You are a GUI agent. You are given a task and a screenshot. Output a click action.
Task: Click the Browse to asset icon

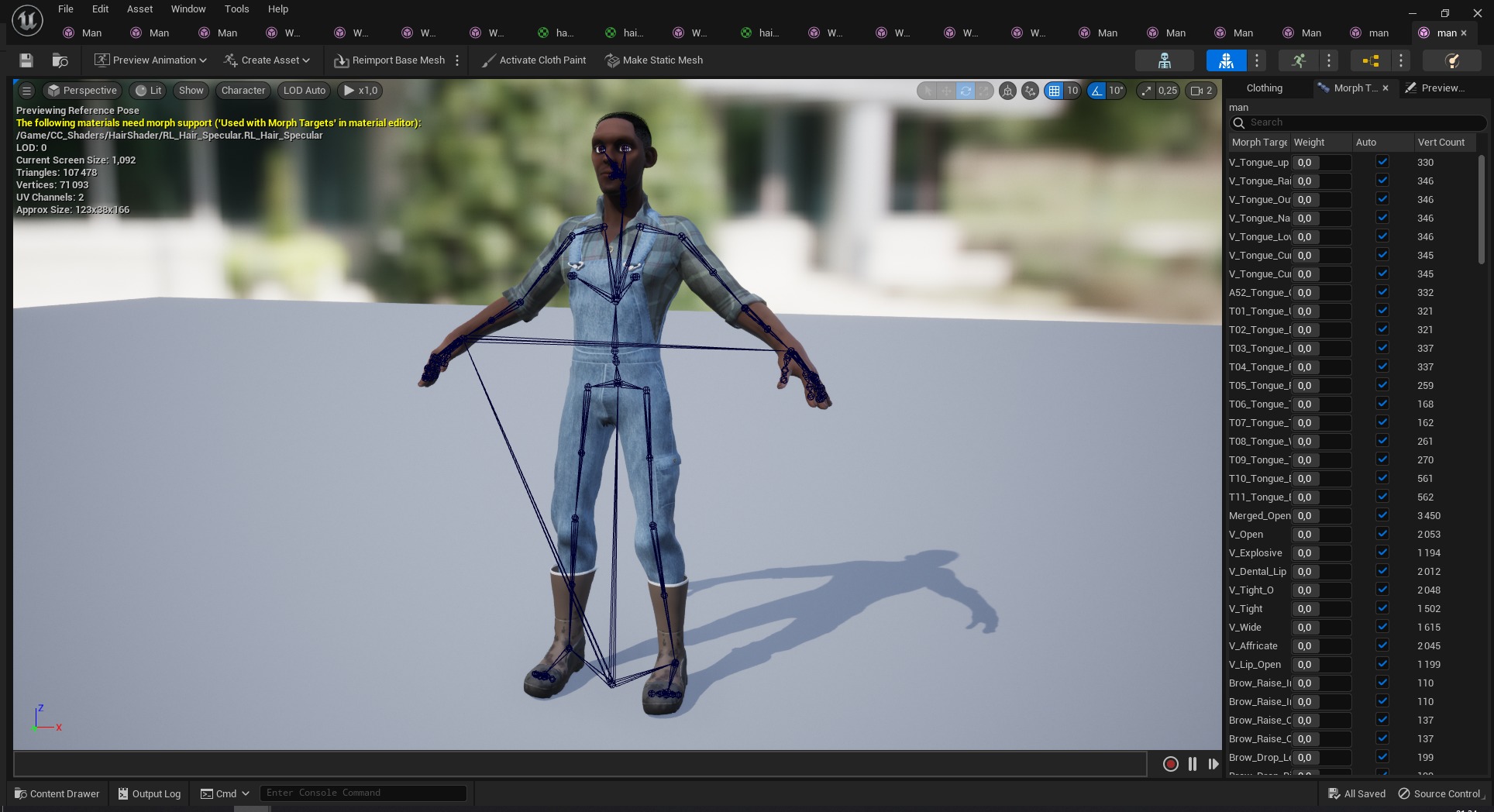pyautogui.click(x=60, y=60)
